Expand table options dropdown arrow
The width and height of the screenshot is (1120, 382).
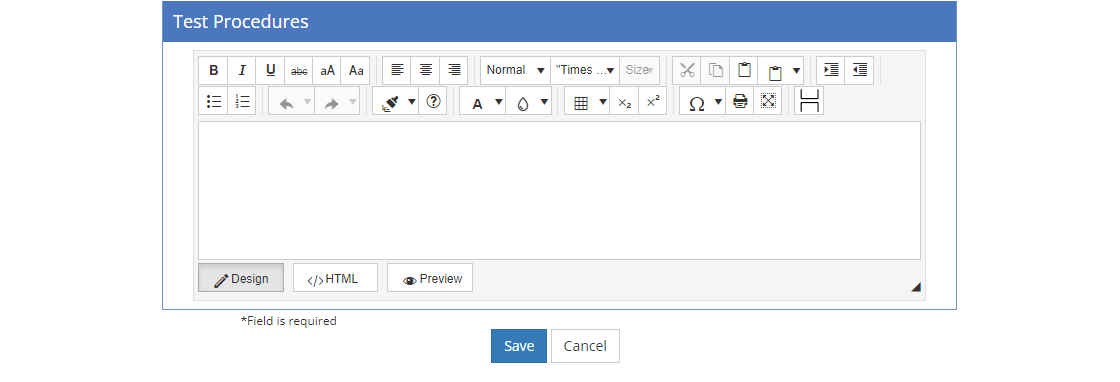[603, 101]
